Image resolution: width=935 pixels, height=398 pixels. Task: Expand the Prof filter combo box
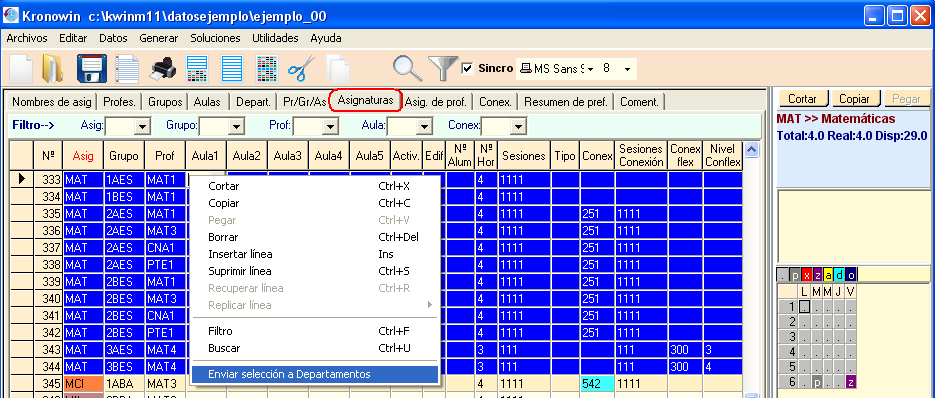point(330,126)
